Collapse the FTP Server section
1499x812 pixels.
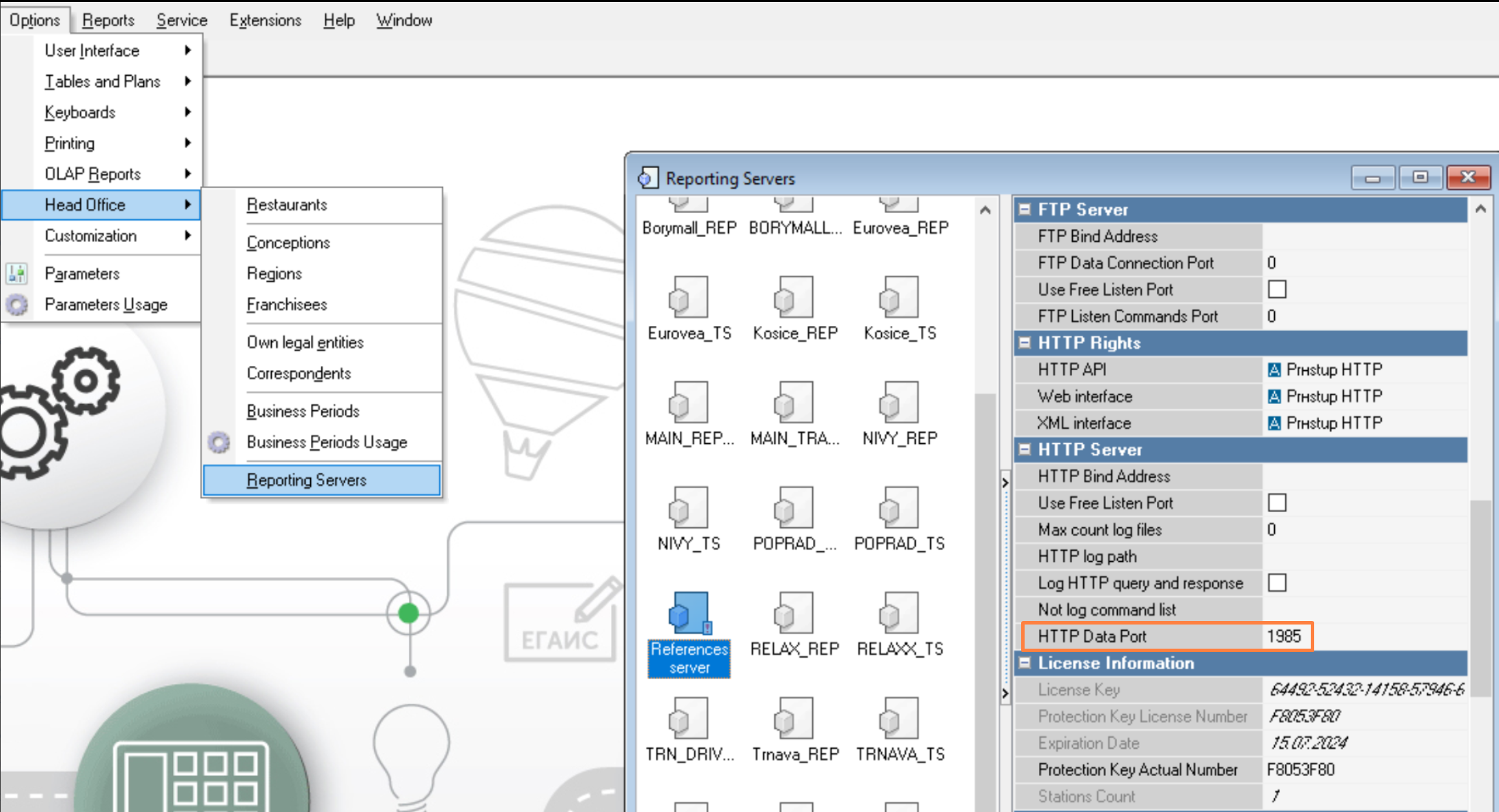[x=1025, y=210]
